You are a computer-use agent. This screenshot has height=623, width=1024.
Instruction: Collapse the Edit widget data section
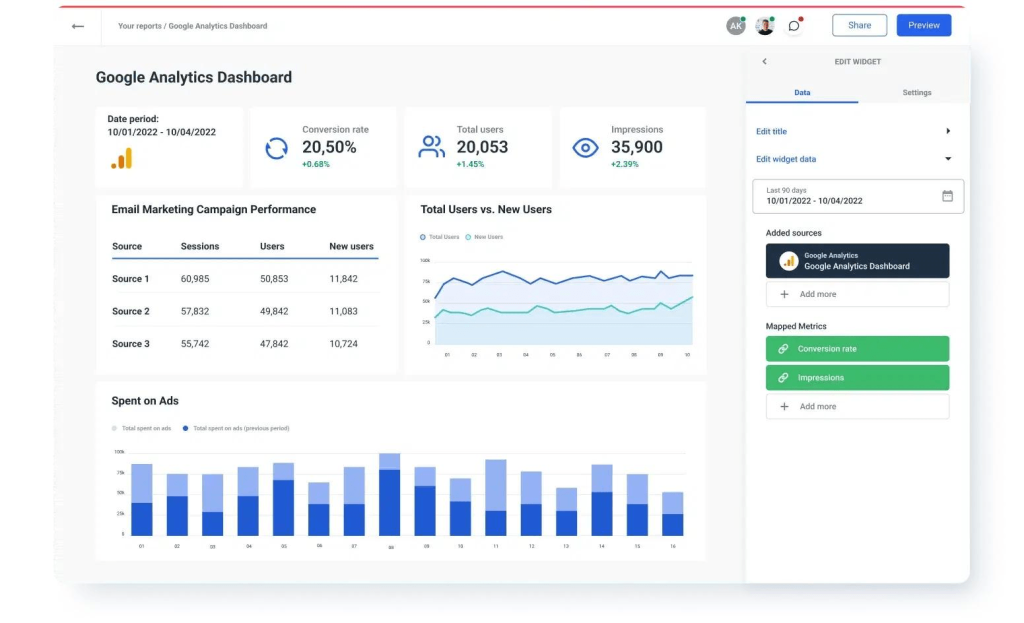(x=853, y=159)
